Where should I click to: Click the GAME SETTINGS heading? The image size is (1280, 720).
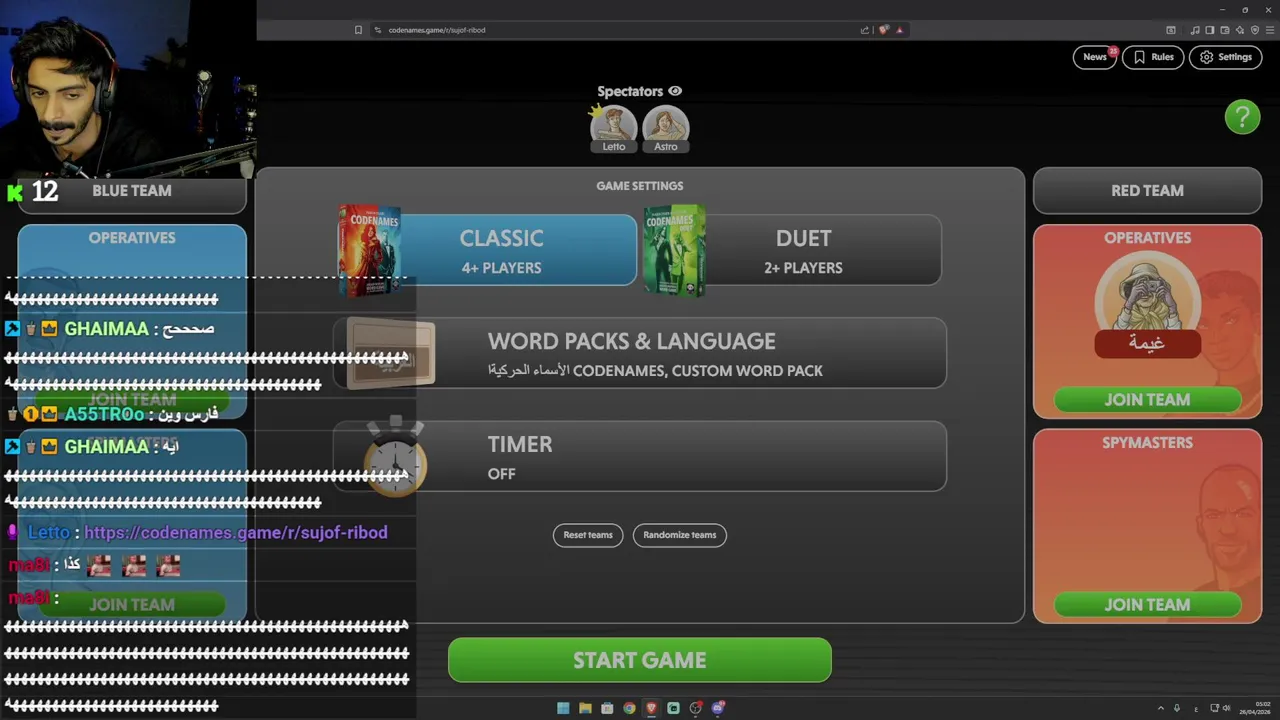(x=640, y=186)
